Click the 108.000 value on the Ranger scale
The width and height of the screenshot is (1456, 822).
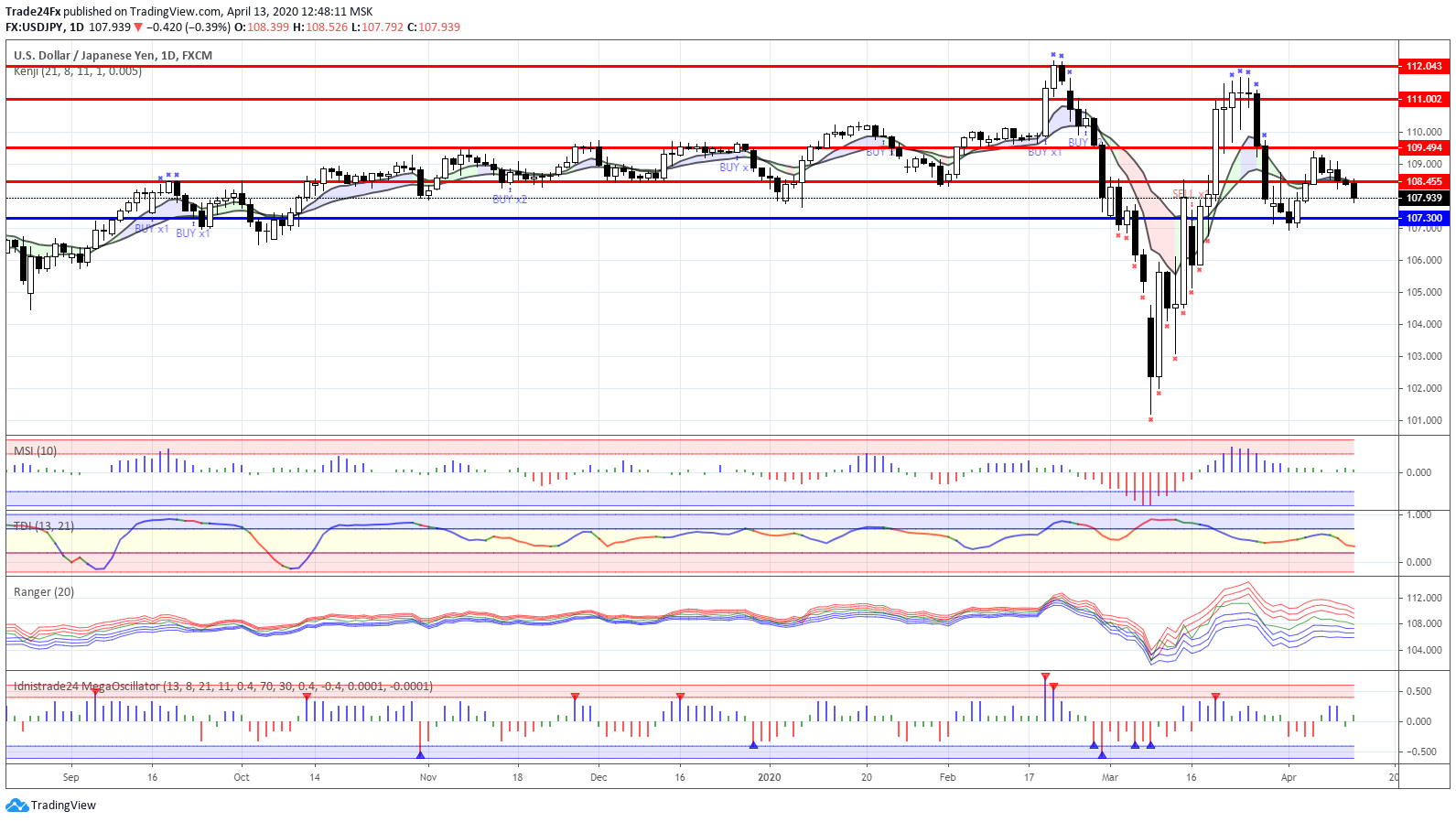click(1425, 623)
